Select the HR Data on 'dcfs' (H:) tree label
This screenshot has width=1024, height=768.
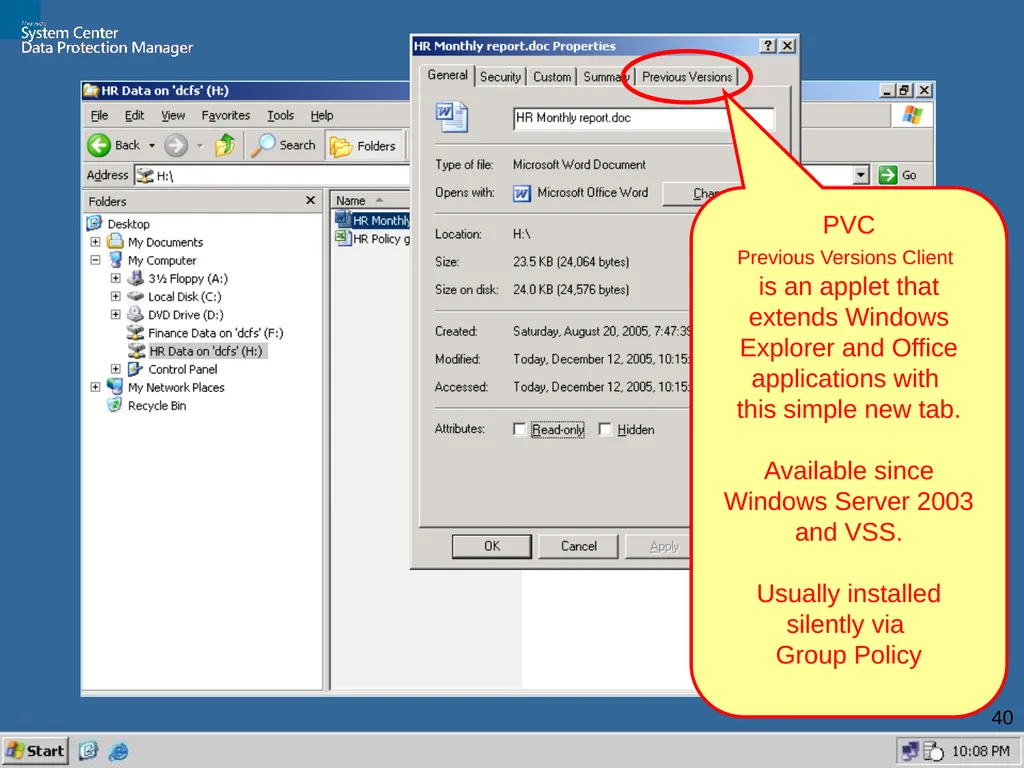[x=206, y=351]
